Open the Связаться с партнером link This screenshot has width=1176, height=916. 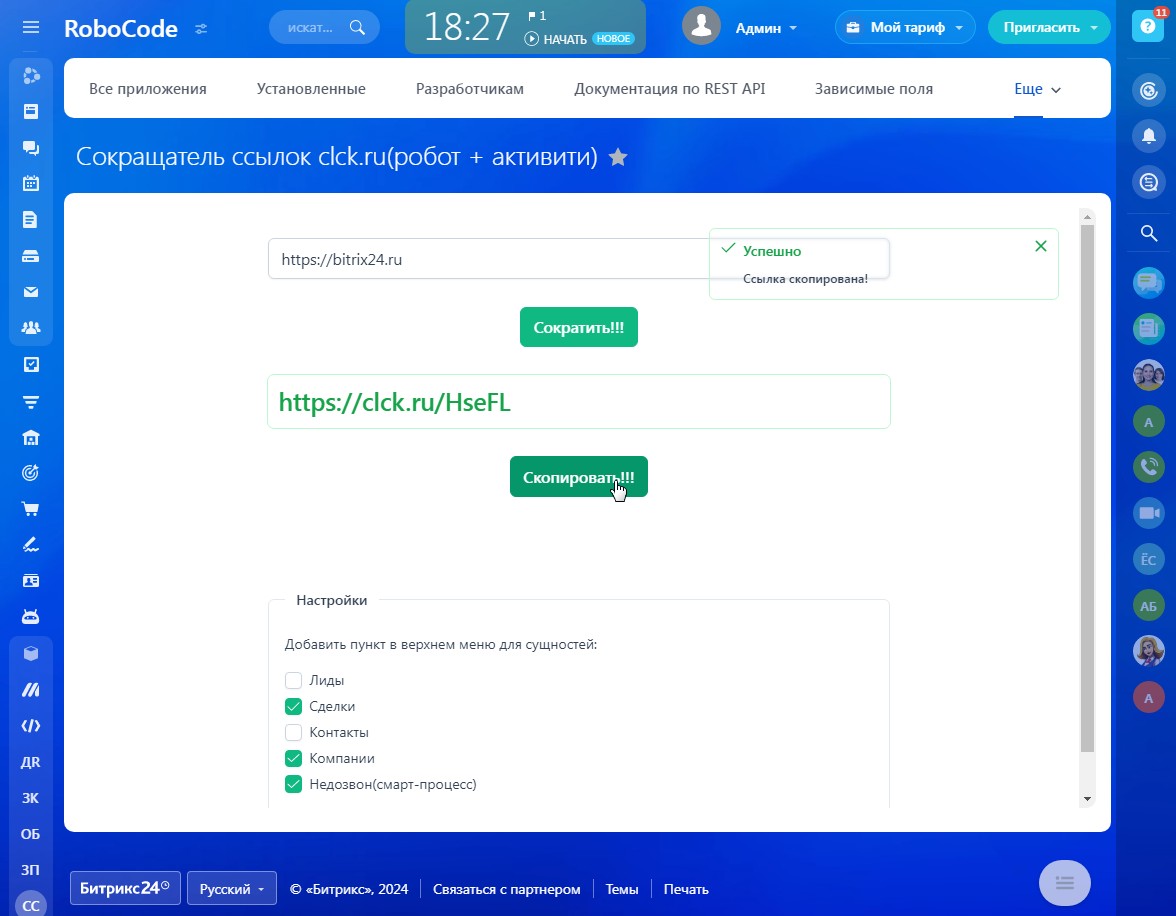point(507,889)
